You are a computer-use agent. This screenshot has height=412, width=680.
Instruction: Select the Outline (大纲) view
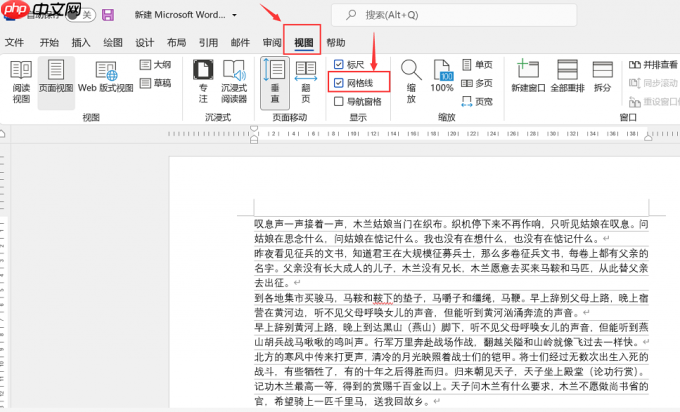[x=155, y=65]
